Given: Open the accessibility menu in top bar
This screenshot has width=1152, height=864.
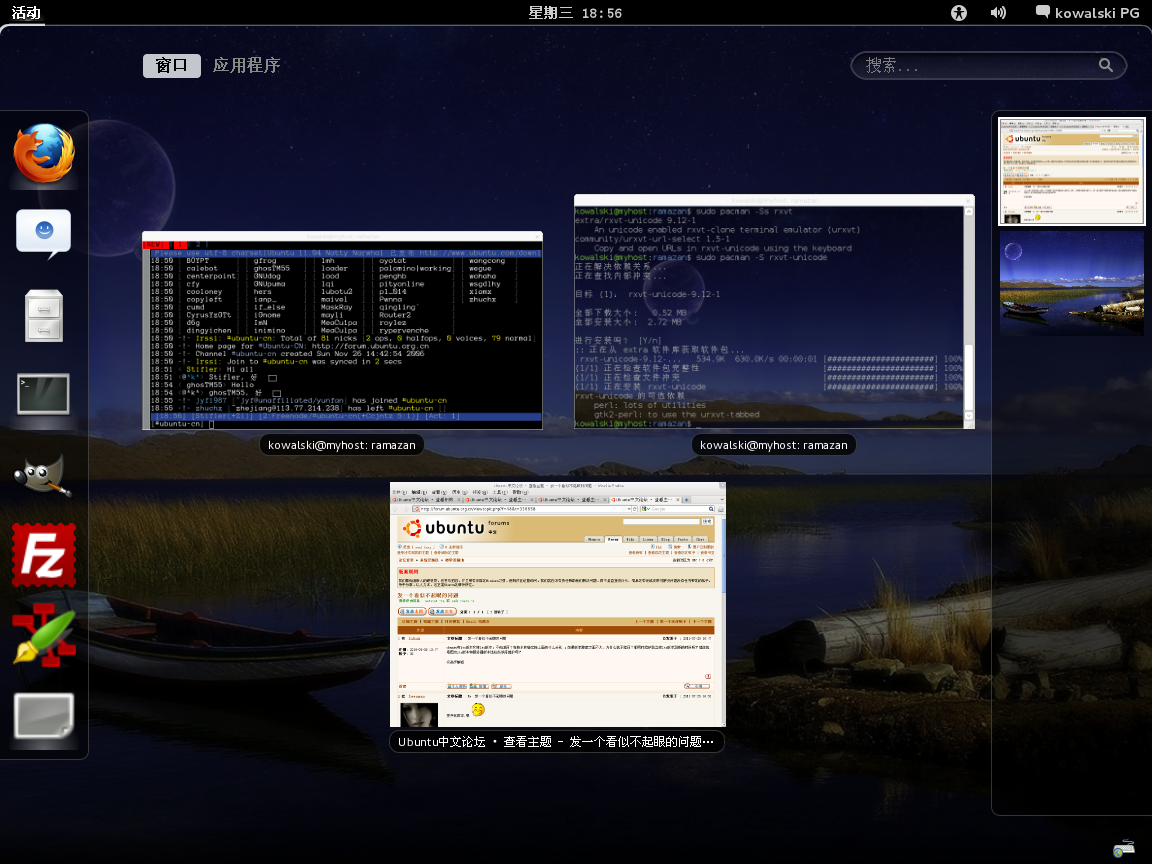Looking at the screenshot, I should point(959,12).
